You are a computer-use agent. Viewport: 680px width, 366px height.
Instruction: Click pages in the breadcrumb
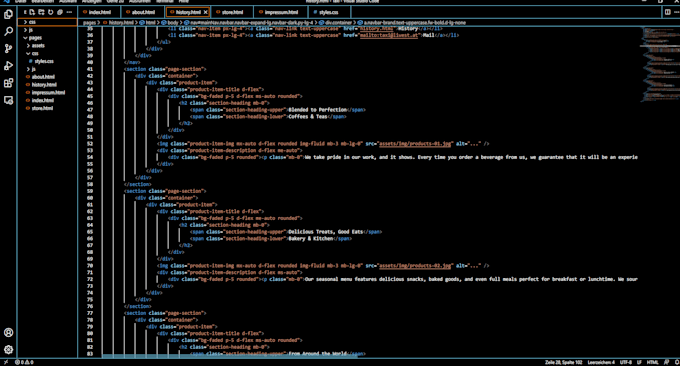[x=89, y=23]
